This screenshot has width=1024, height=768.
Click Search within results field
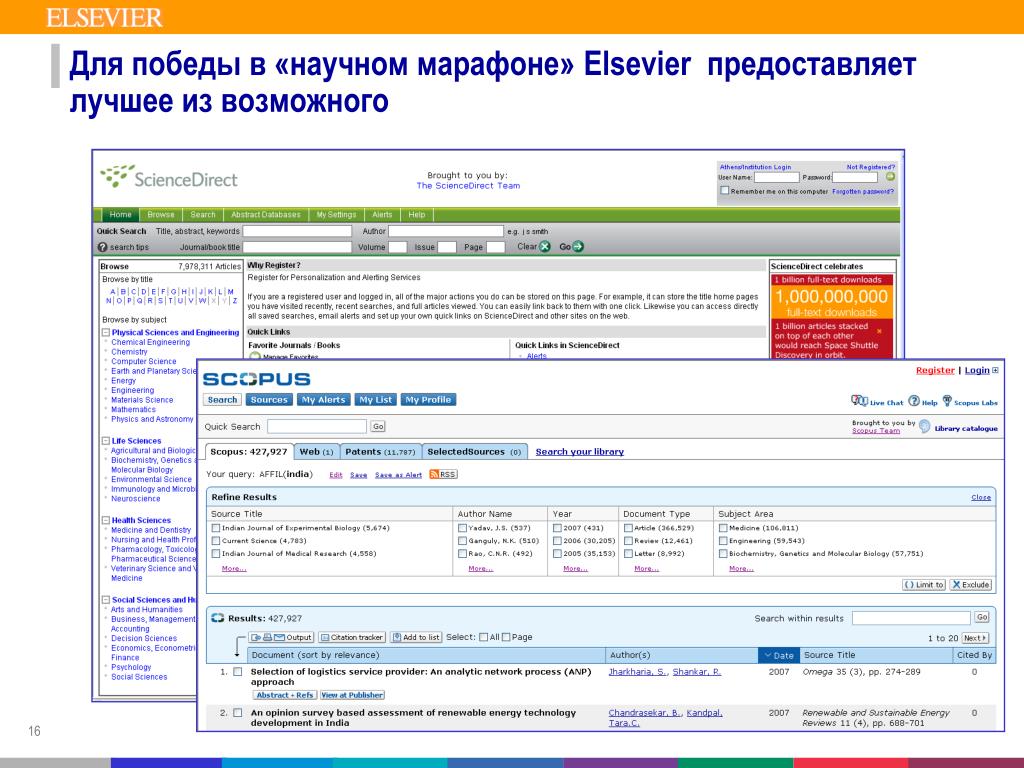[911, 618]
